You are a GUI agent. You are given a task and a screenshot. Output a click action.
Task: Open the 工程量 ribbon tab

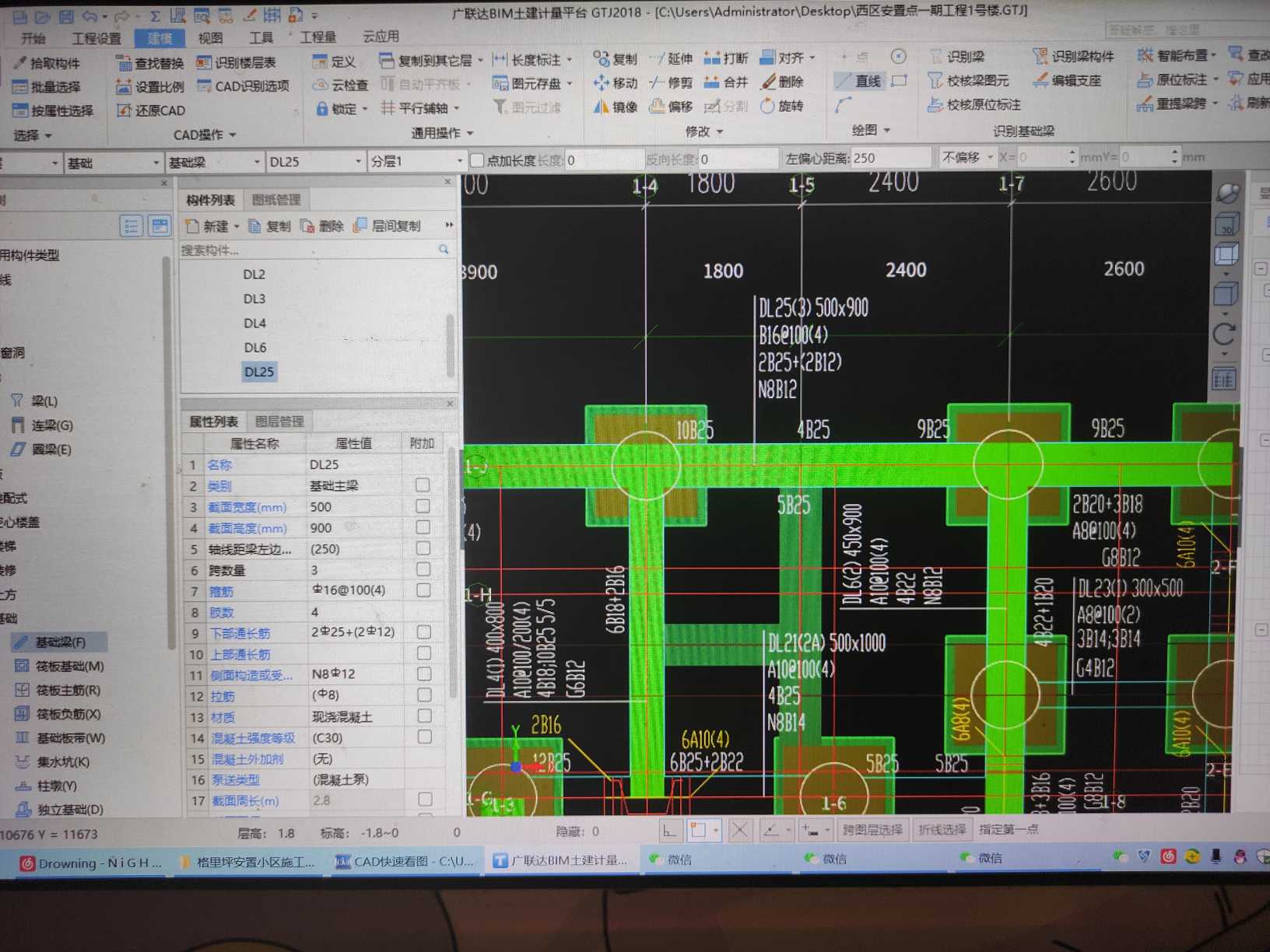(318, 37)
